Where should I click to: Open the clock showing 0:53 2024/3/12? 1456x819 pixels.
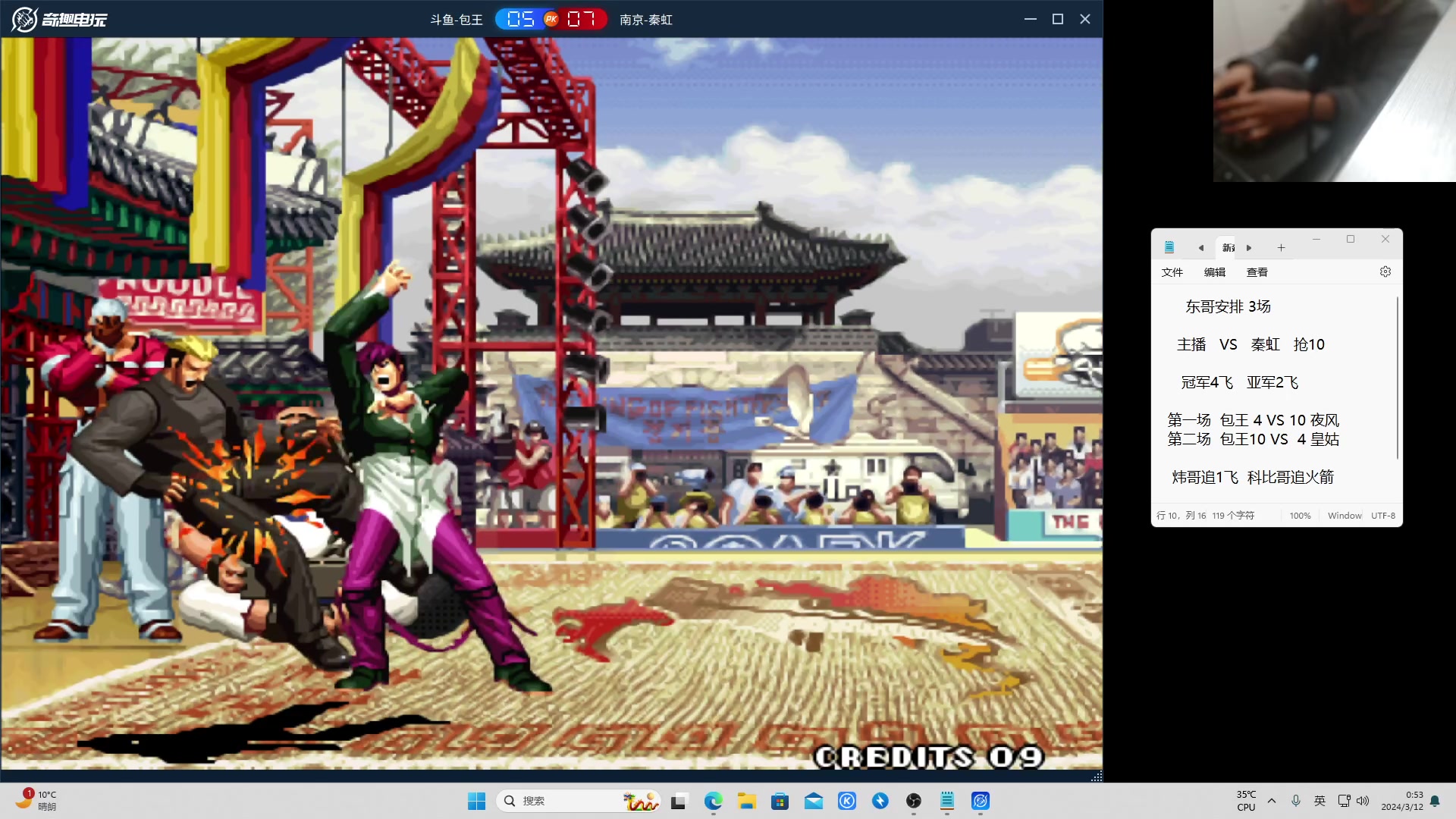click(1402, 801)
